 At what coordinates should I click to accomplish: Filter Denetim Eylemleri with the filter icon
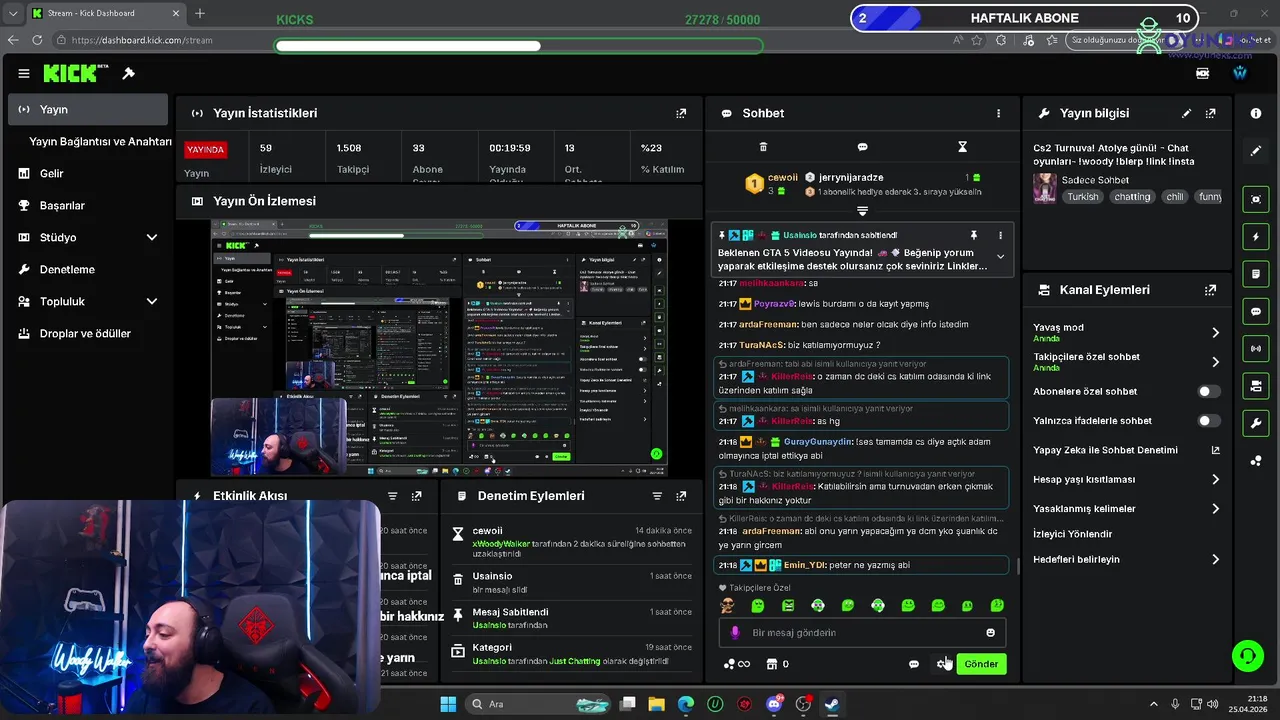657,496
